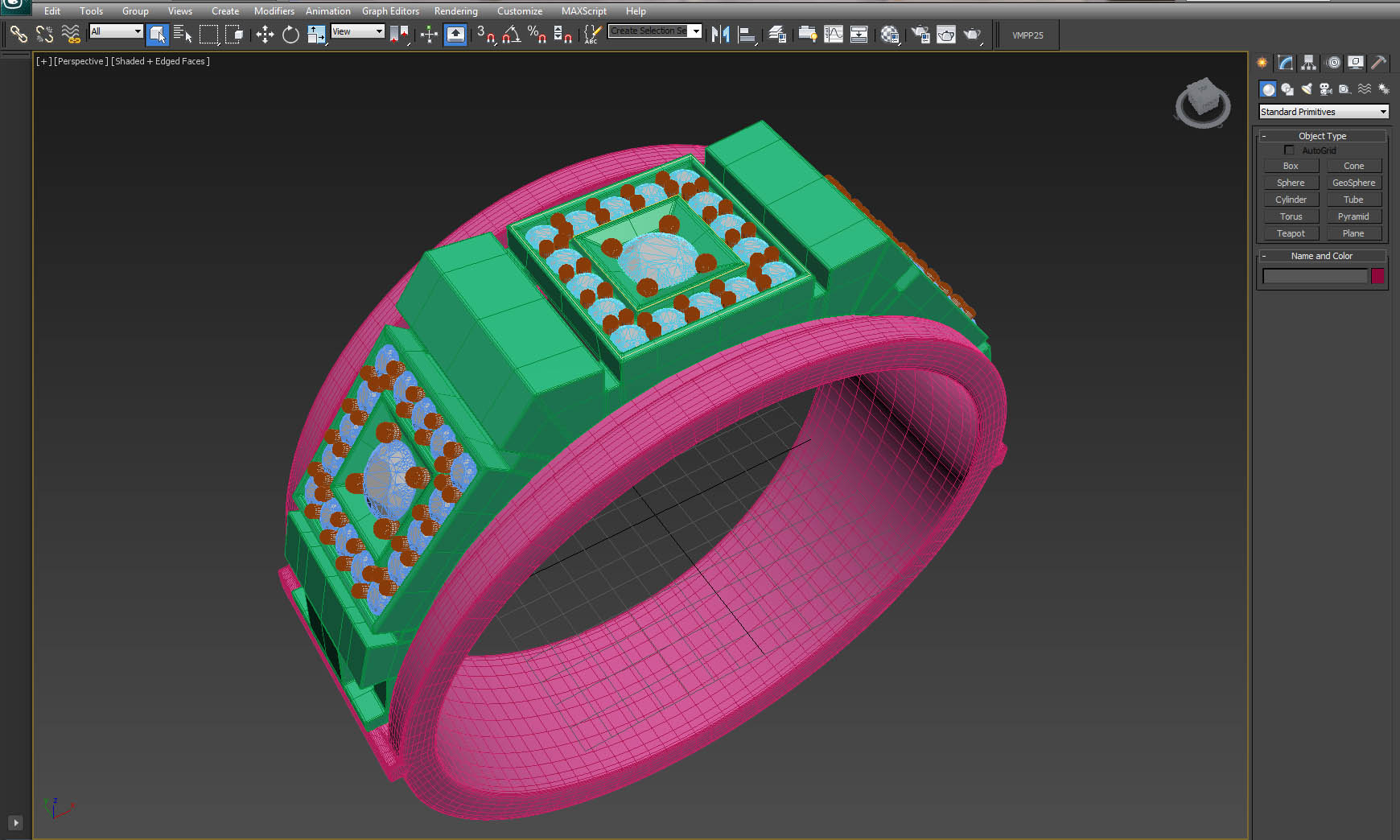Activate the Select and Move tool

[265, 34]
